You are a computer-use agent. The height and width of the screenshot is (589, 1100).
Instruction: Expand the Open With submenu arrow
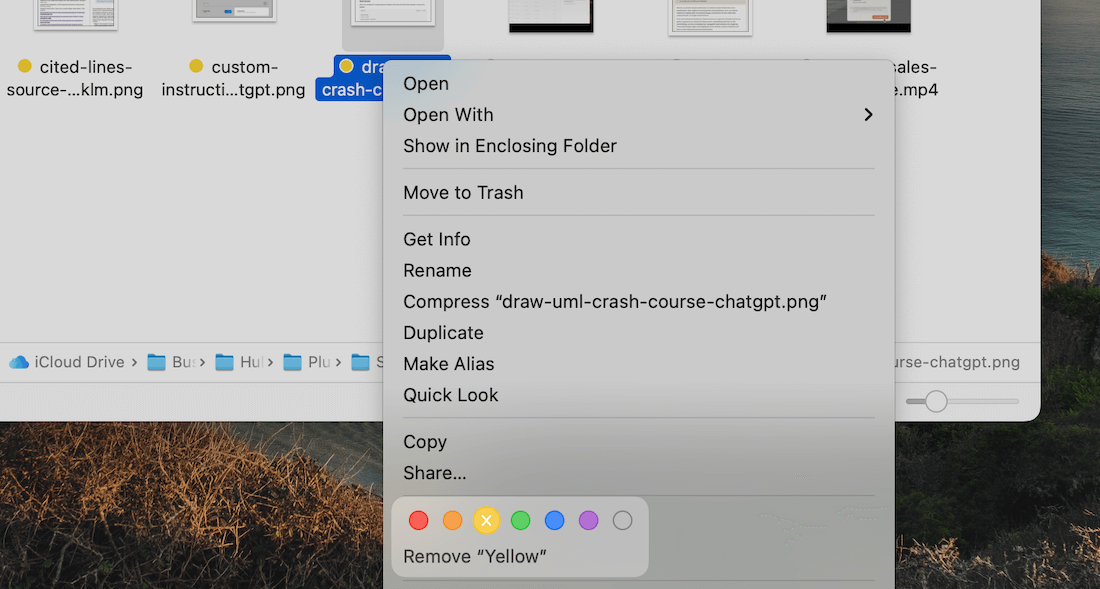point(868,115)
